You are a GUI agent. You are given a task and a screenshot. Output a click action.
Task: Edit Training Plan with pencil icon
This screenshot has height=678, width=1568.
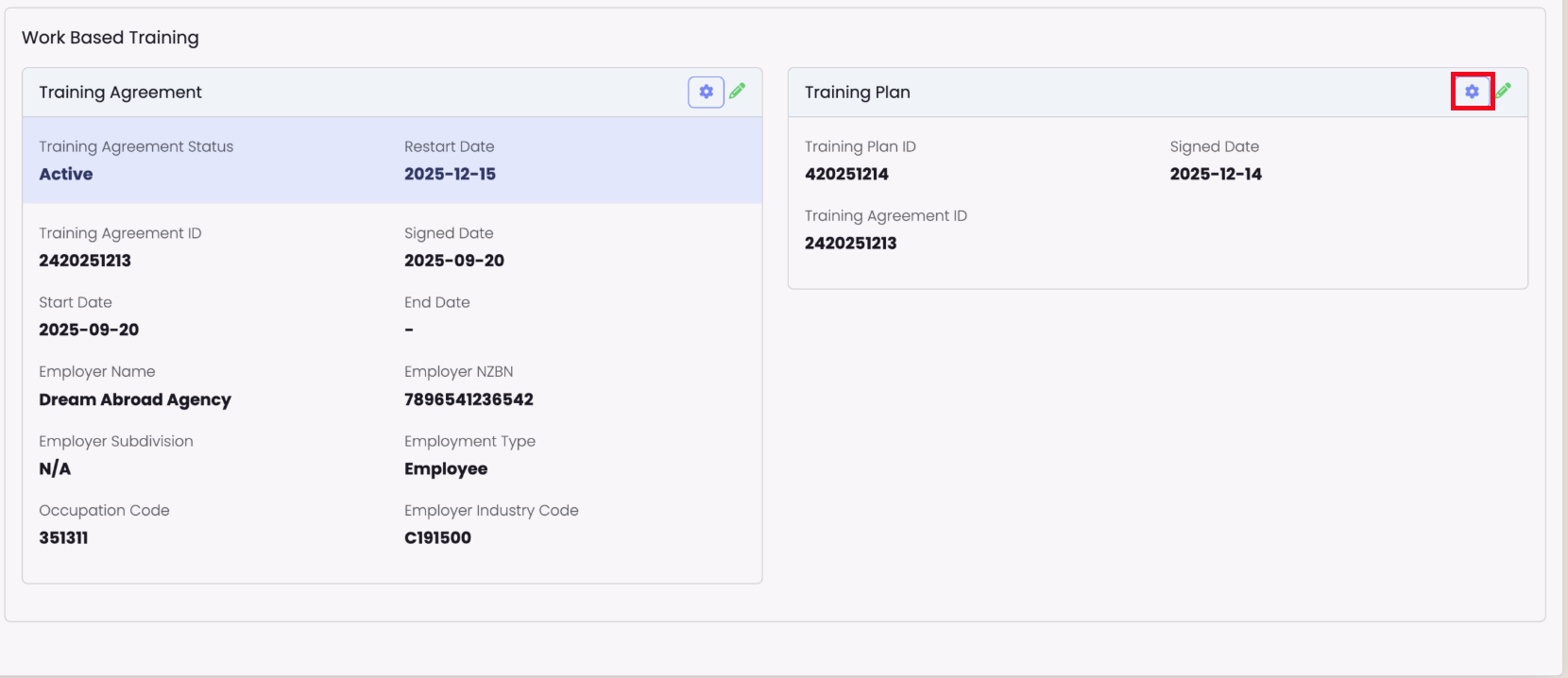pyautogui.click(x=1504, y=91)
